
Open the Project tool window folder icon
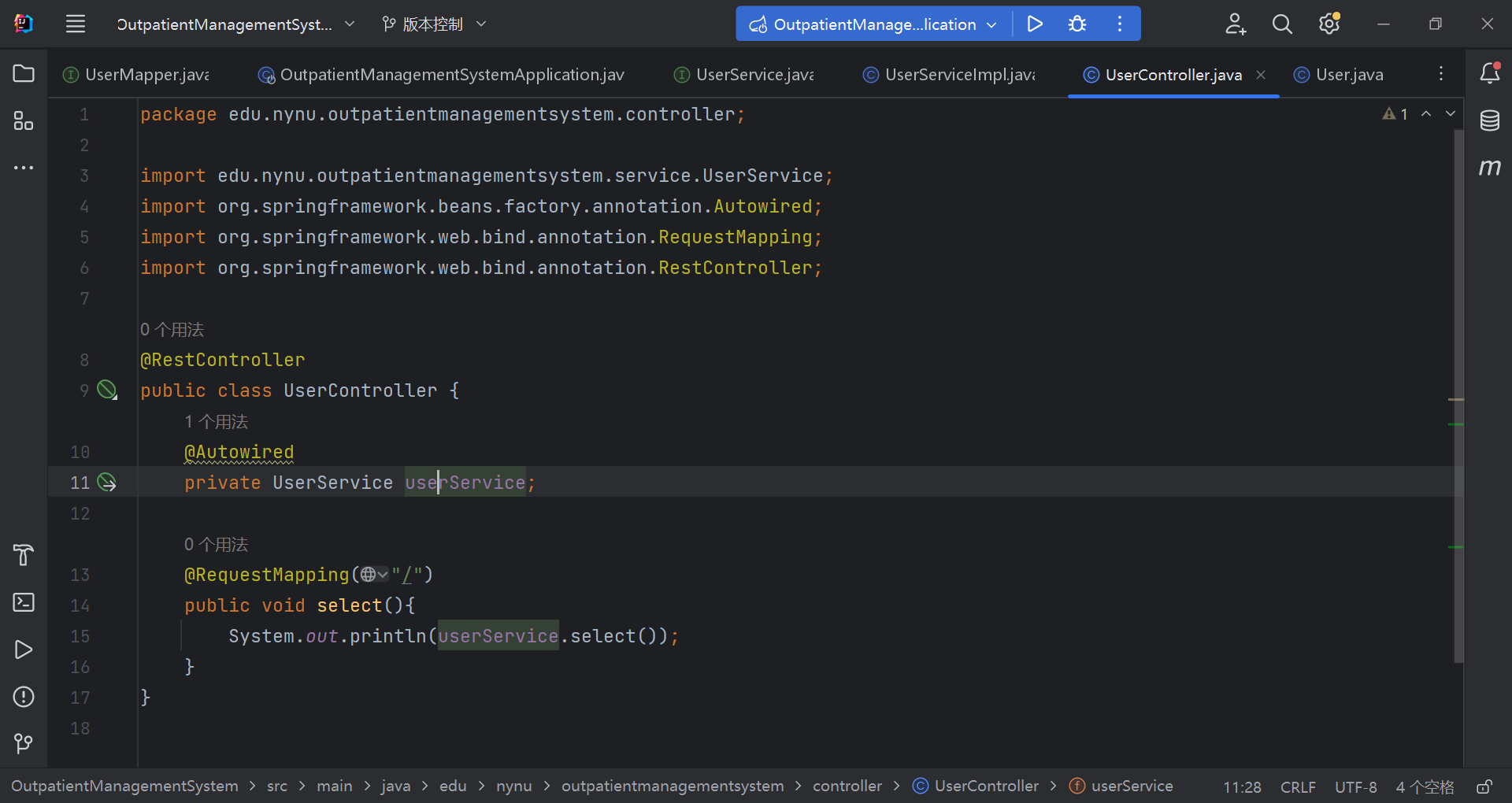(24, 73)
